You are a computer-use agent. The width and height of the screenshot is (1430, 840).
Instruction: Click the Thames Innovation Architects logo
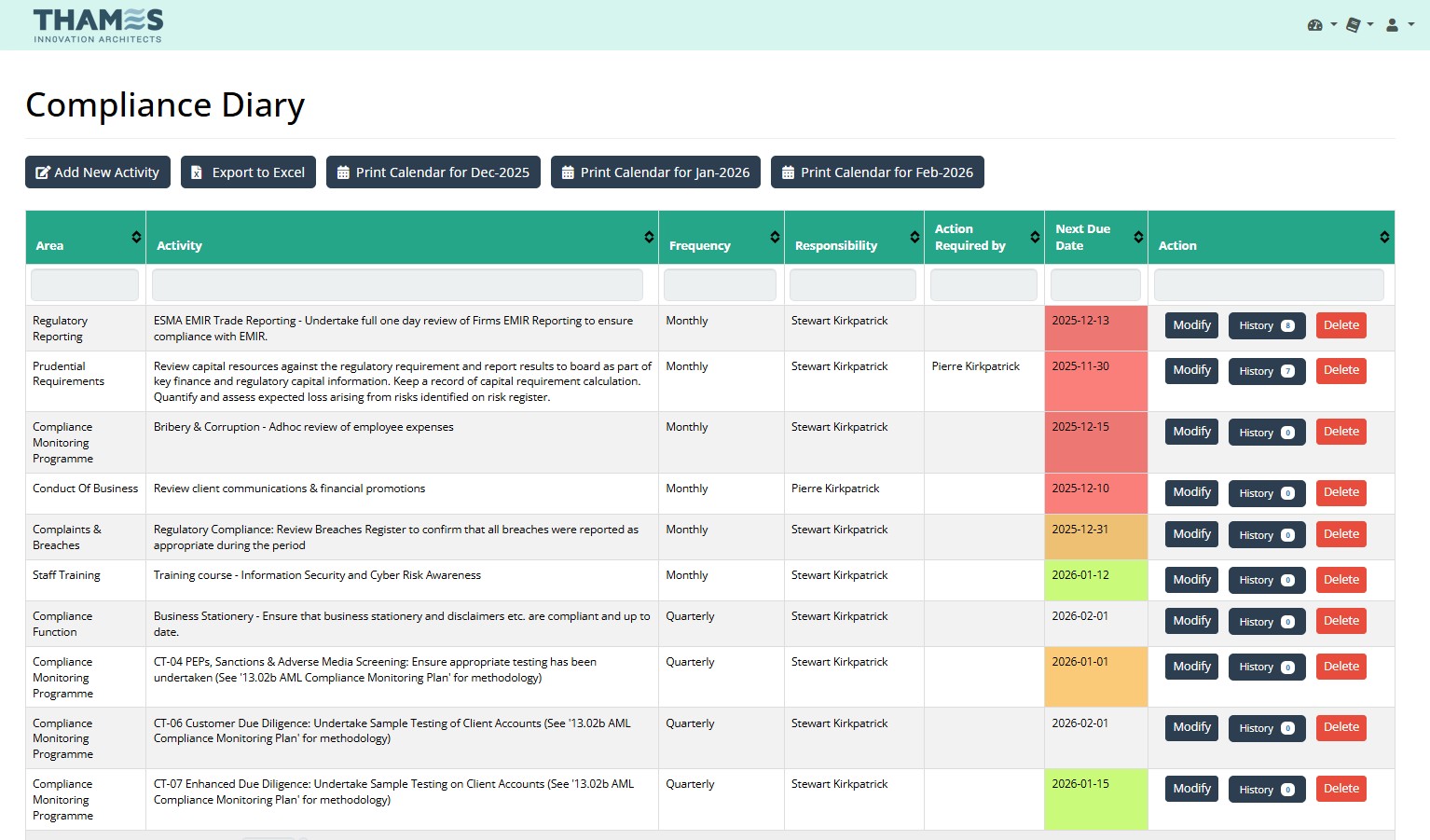(x=98, y=25)
